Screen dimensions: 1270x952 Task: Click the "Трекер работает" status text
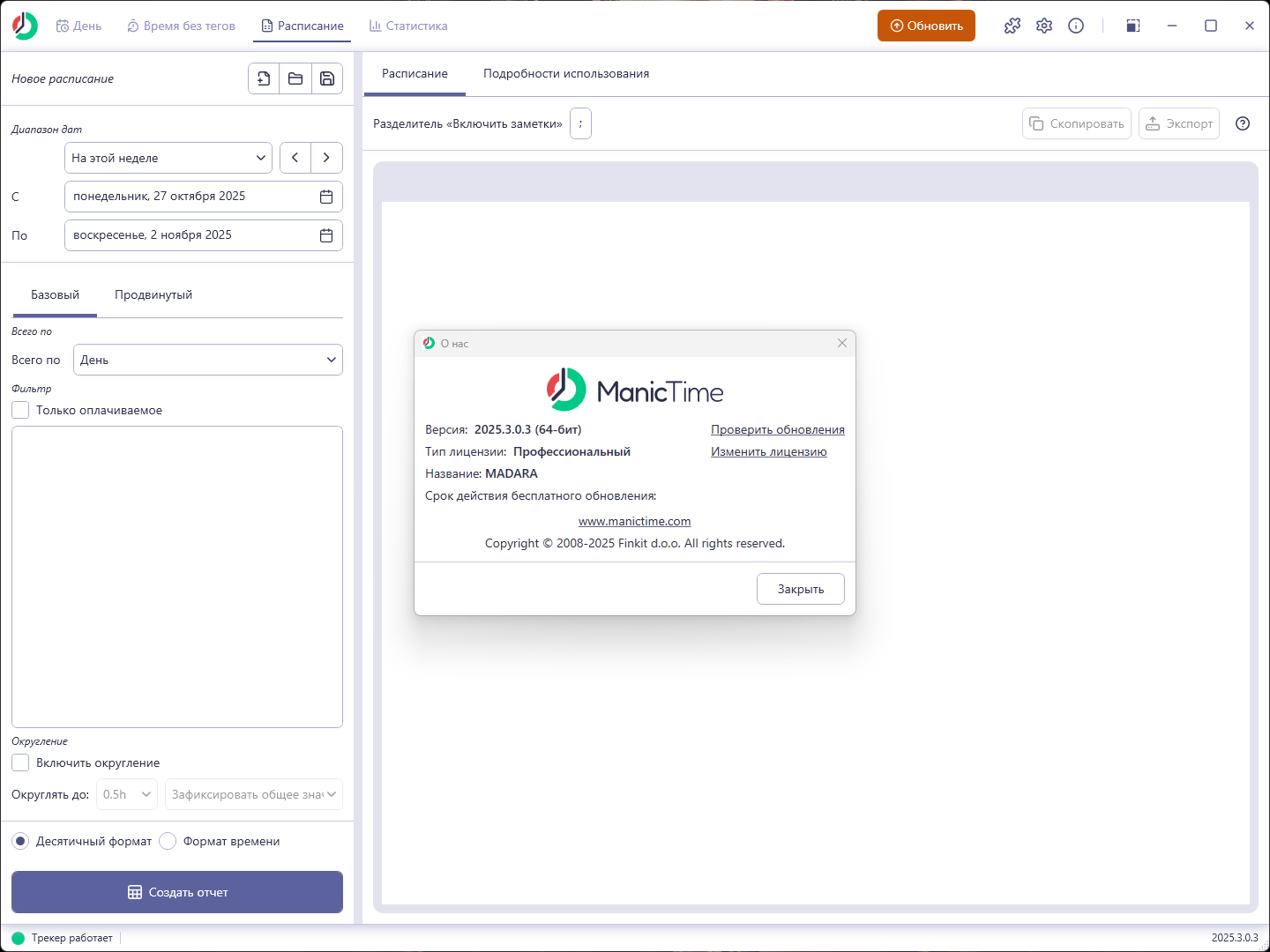[72, 938]
